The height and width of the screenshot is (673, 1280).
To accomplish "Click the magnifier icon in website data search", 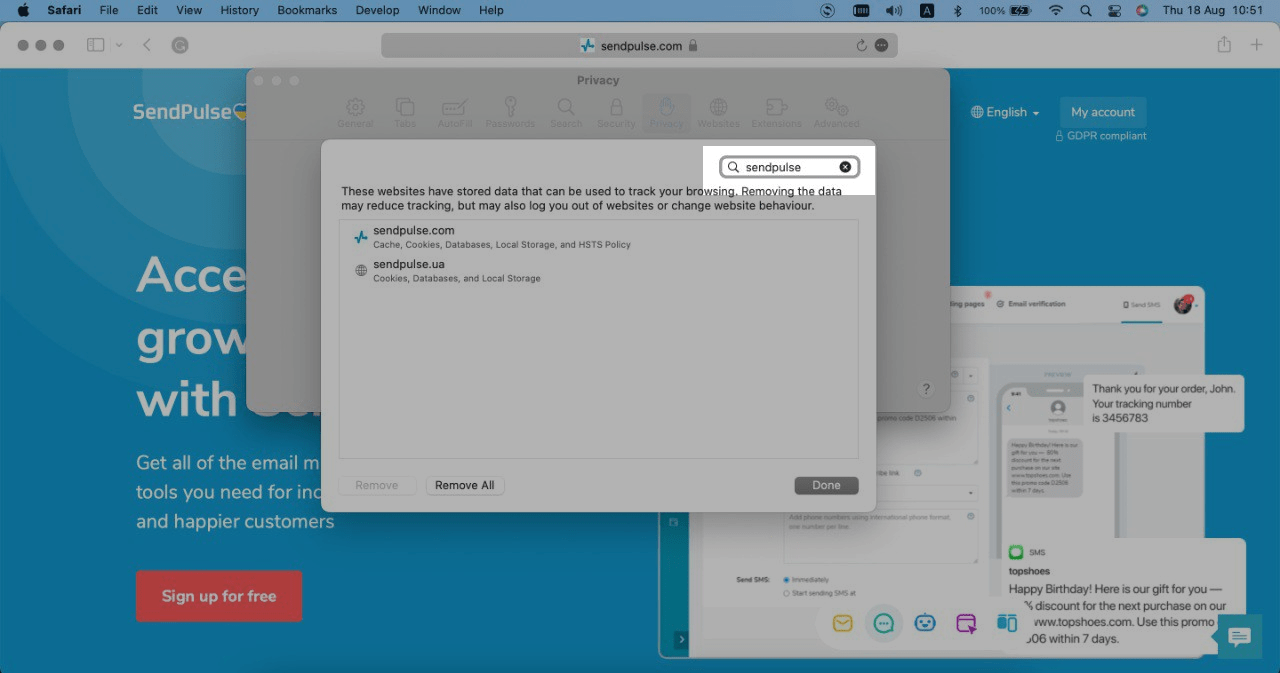I will point(733,167).
